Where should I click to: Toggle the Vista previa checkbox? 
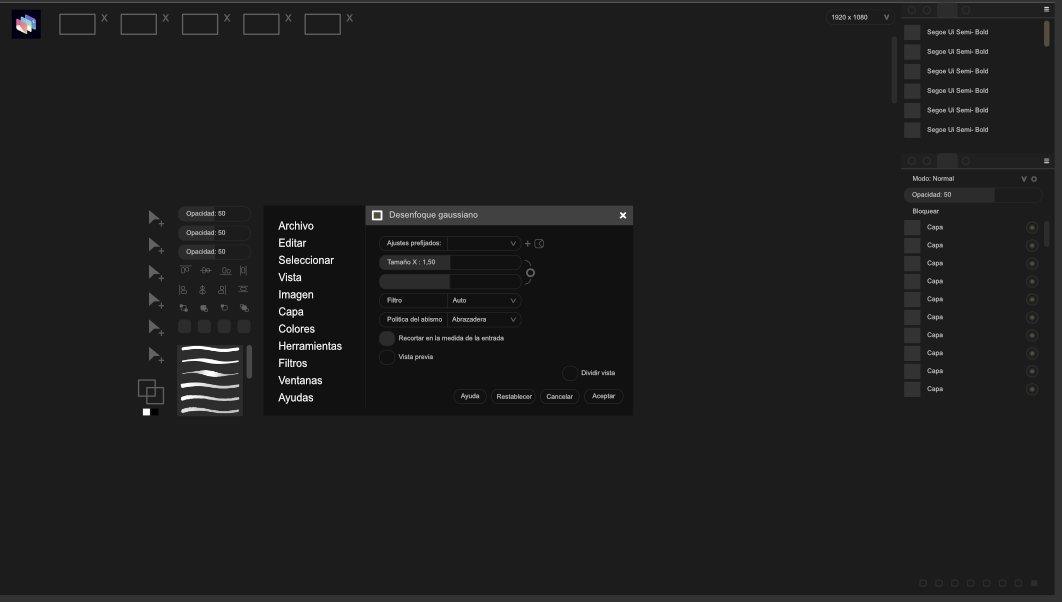click(387, 357)
